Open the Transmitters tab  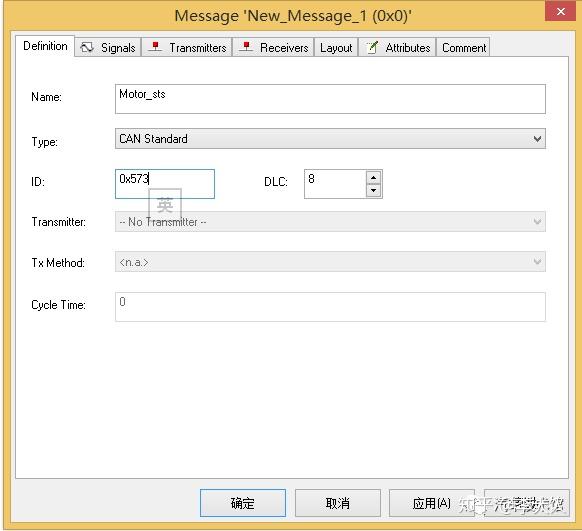tap(187, 47)
